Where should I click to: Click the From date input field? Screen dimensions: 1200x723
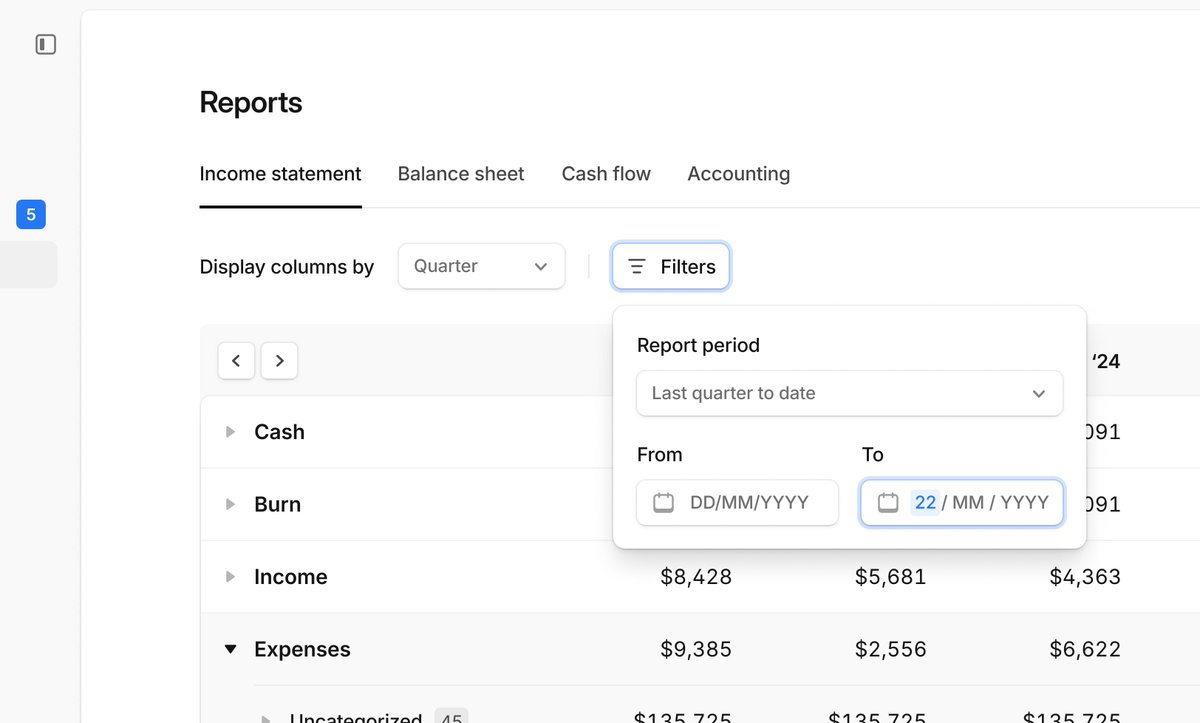(737, 502)
